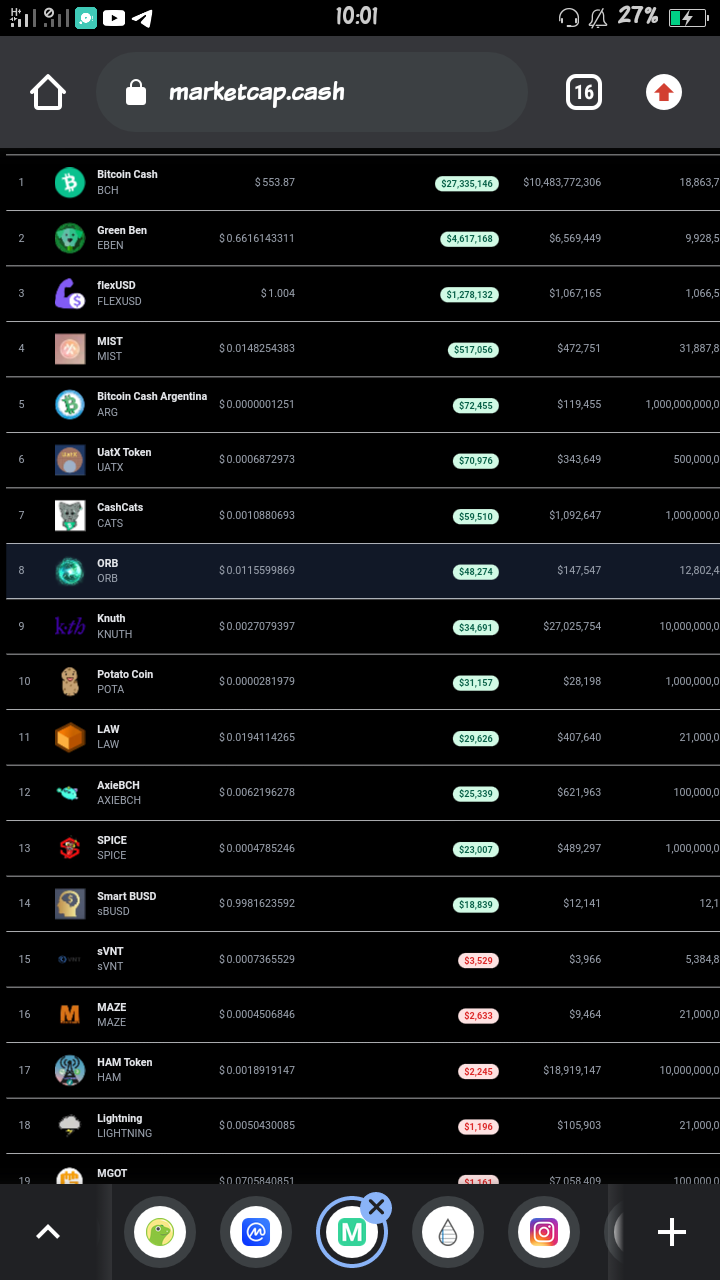Open the Bitcoin Cash coin logo
The width and height of the screenshot is (720, 1280).
(70, 182)
